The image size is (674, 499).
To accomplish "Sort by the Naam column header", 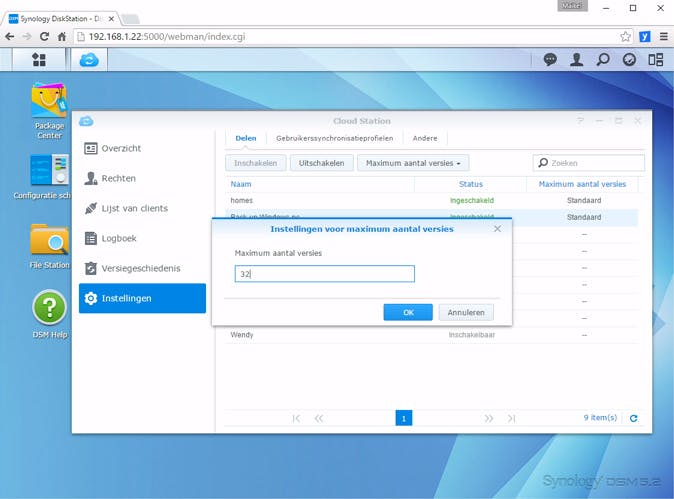I will click(x=319, y=184).
